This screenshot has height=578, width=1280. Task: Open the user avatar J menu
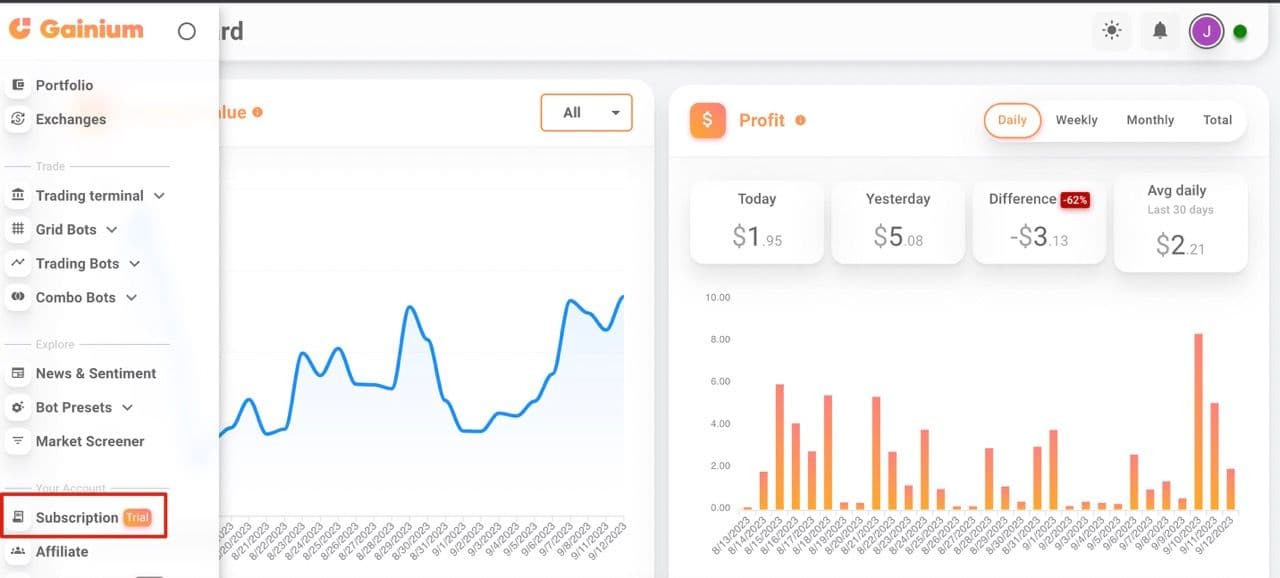pyautogui.click(x=1206, y=31)
